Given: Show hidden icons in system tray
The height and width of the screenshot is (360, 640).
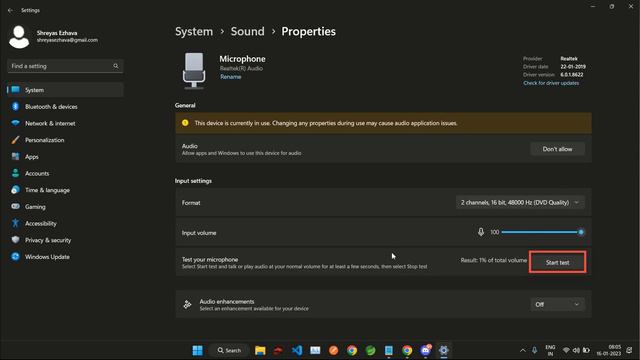Looking at the screenshot, I should 522,350.
